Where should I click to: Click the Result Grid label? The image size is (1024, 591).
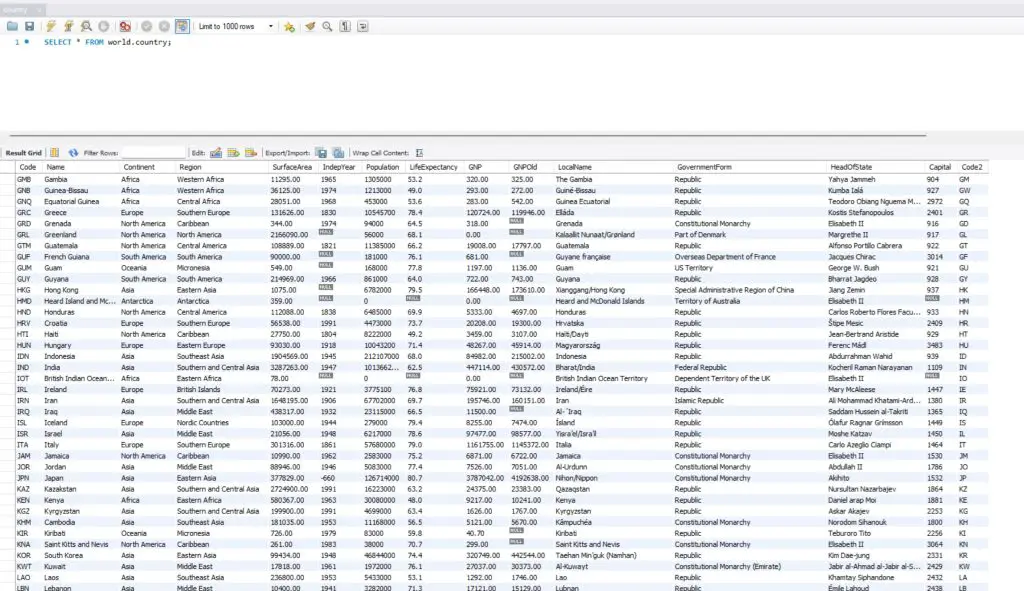coord(24,153)
